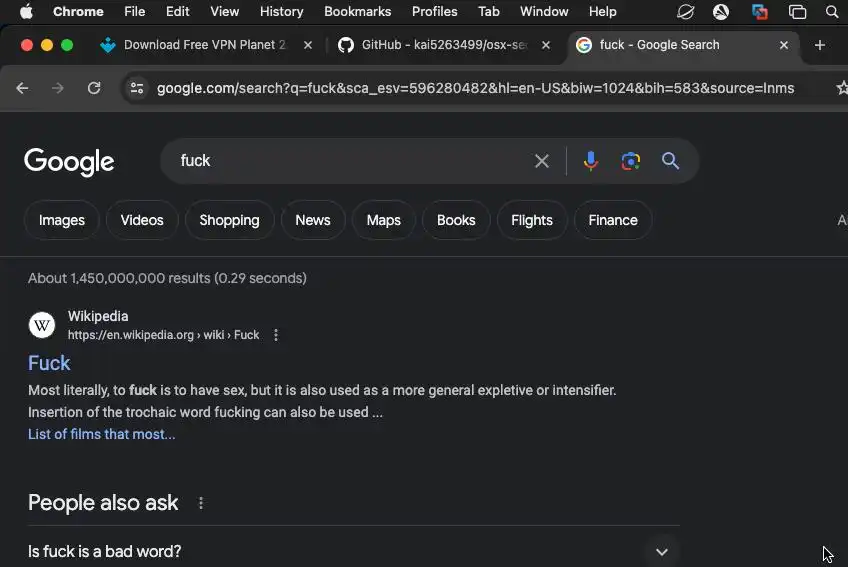Open the Edit menu
Screen dimensions: 848x567
point(177,11)
